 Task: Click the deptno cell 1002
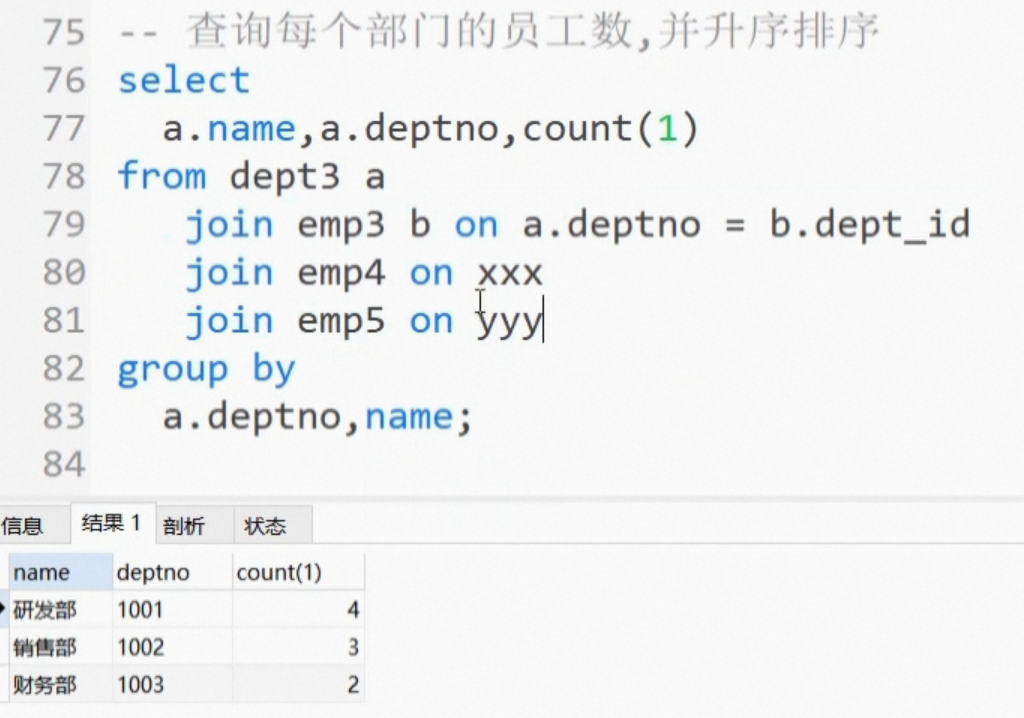(172, 647)
